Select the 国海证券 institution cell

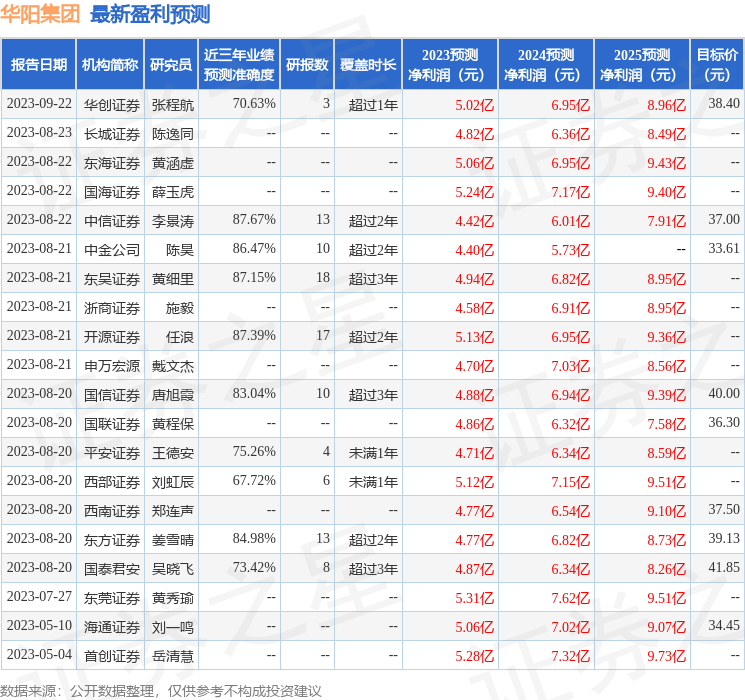click(112, 192)
